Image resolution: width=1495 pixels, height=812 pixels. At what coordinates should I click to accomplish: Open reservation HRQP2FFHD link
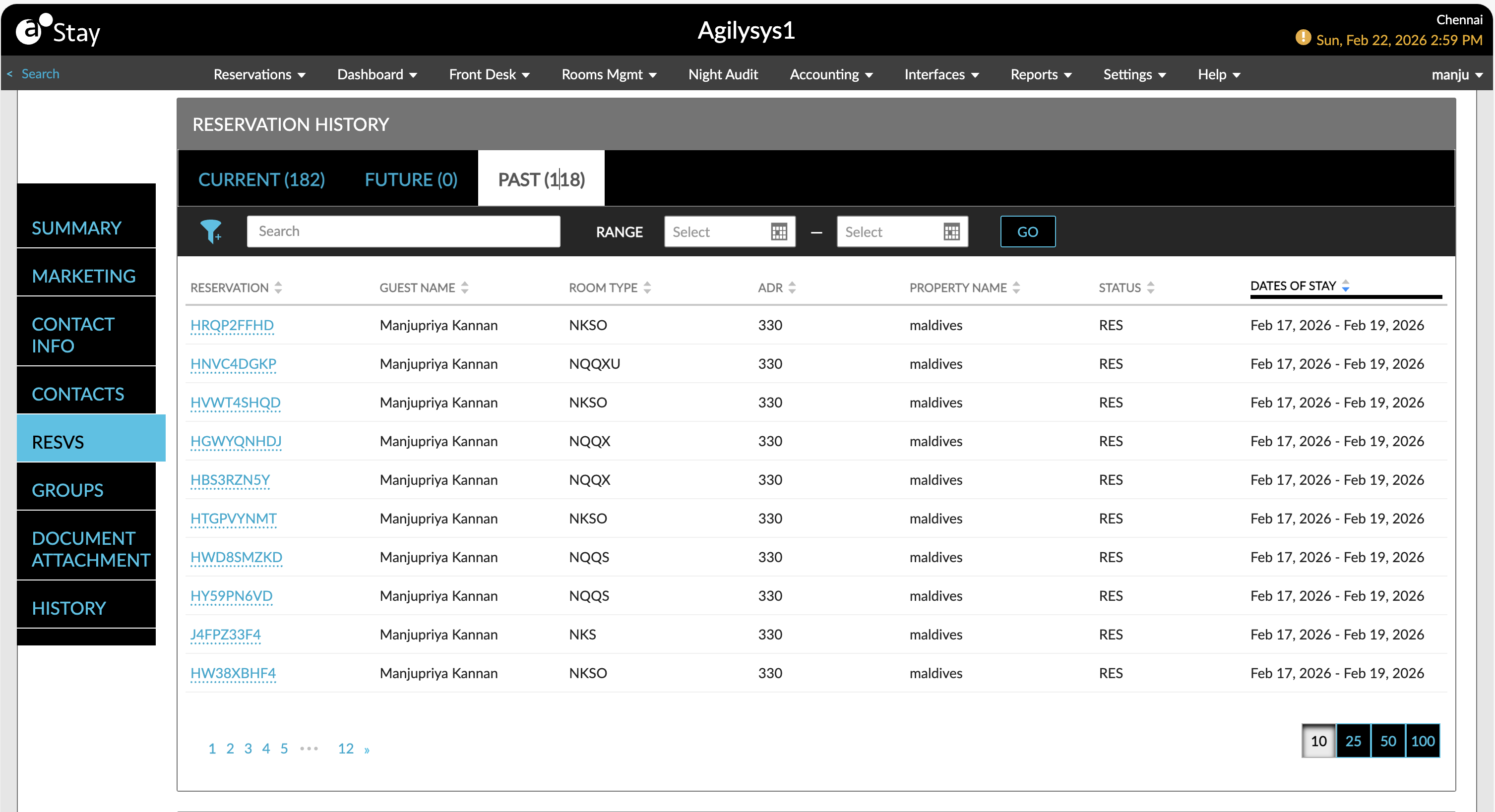[232, 325]
